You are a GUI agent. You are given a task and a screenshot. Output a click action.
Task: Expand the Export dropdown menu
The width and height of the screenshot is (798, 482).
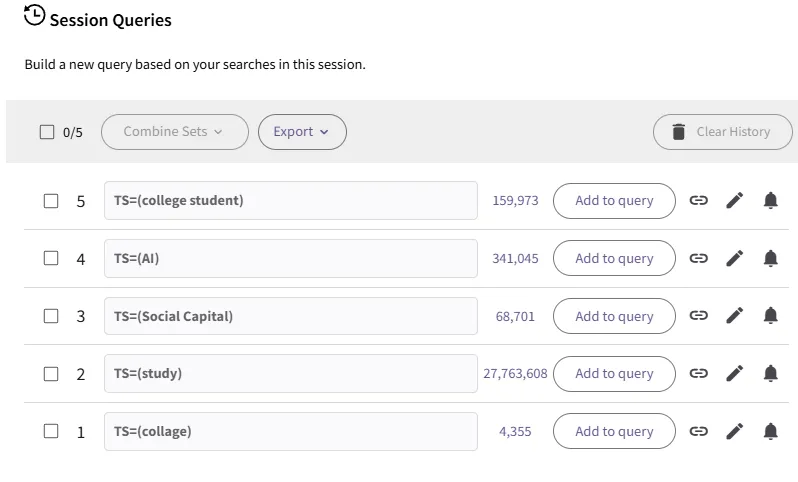coord(302,132)
